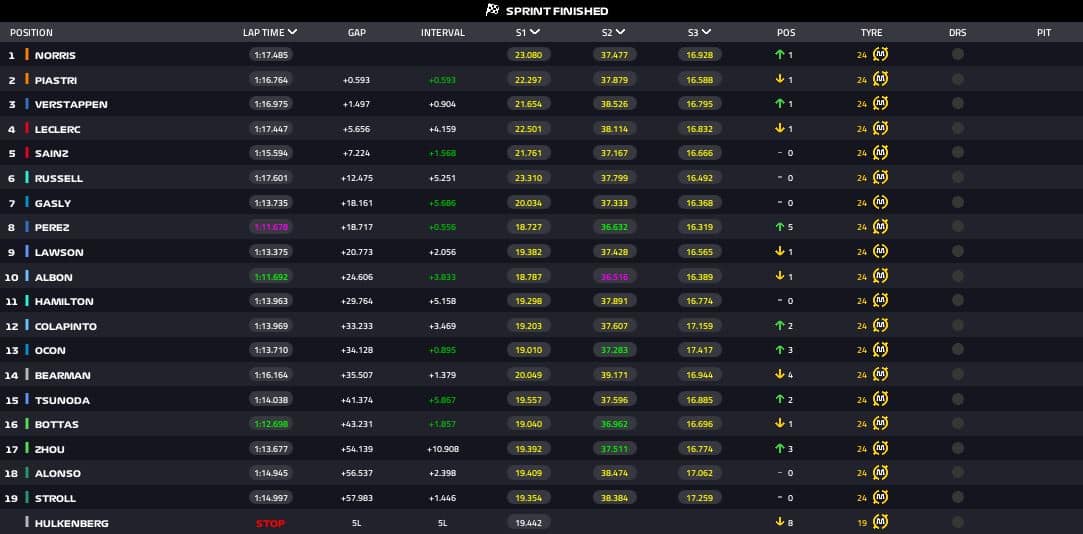Click Zhou's interval value +10.908
Image resolution: width=1083 pixels, height=534 pixels.
pyautogui.click(x=443, y=449)
